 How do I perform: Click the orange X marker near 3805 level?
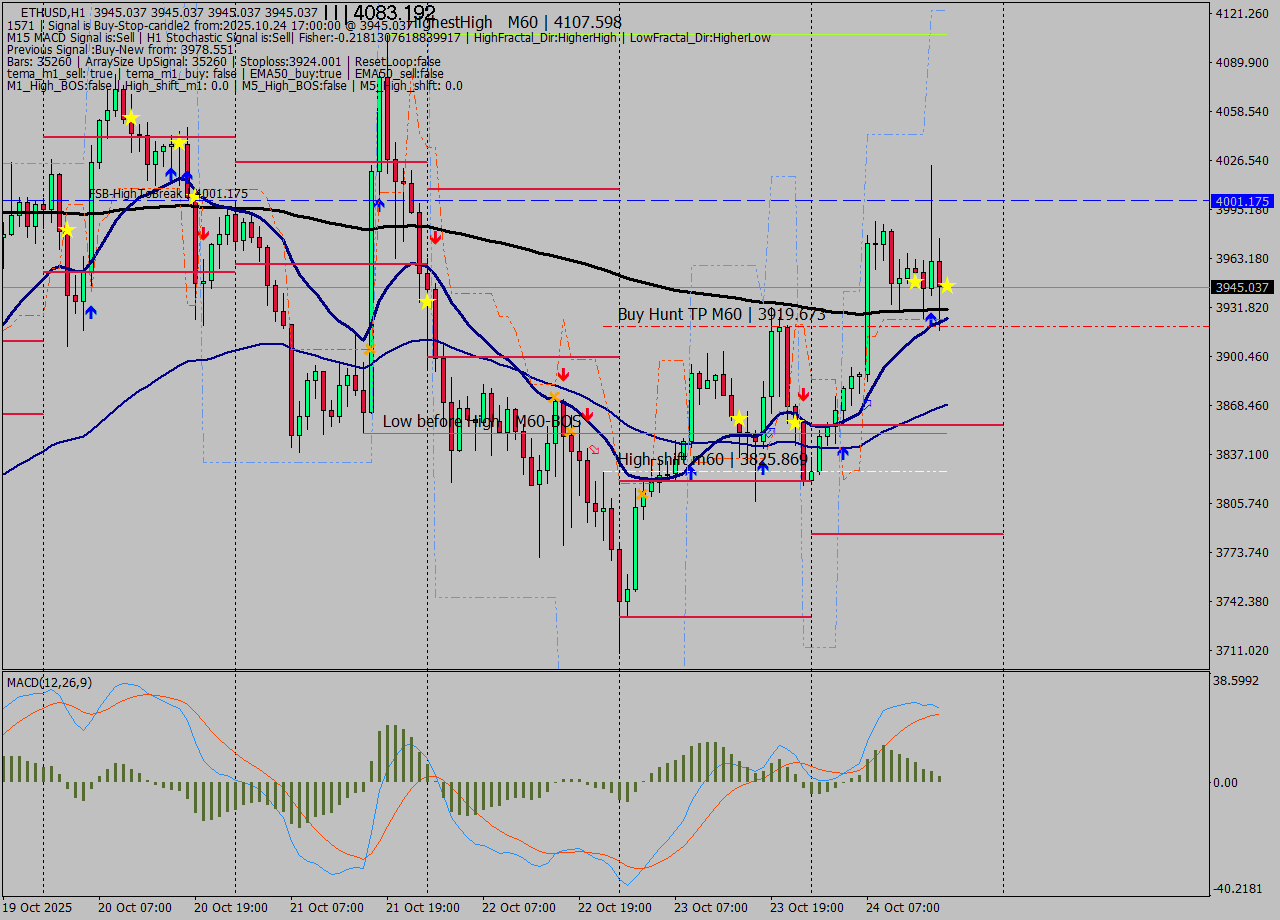tap(643, 493)
